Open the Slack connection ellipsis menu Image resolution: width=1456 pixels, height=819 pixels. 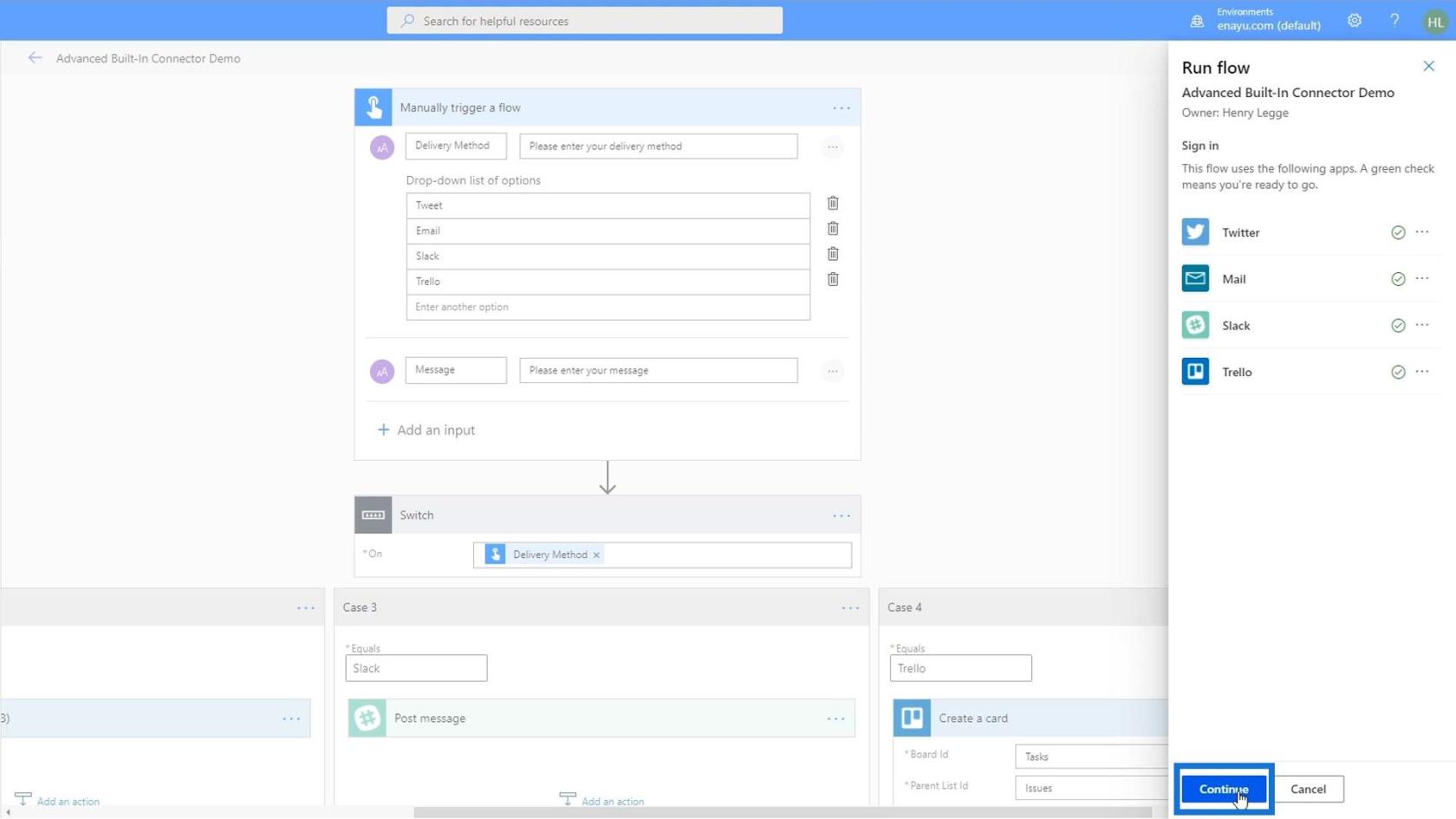click(x=1422, y=325)
